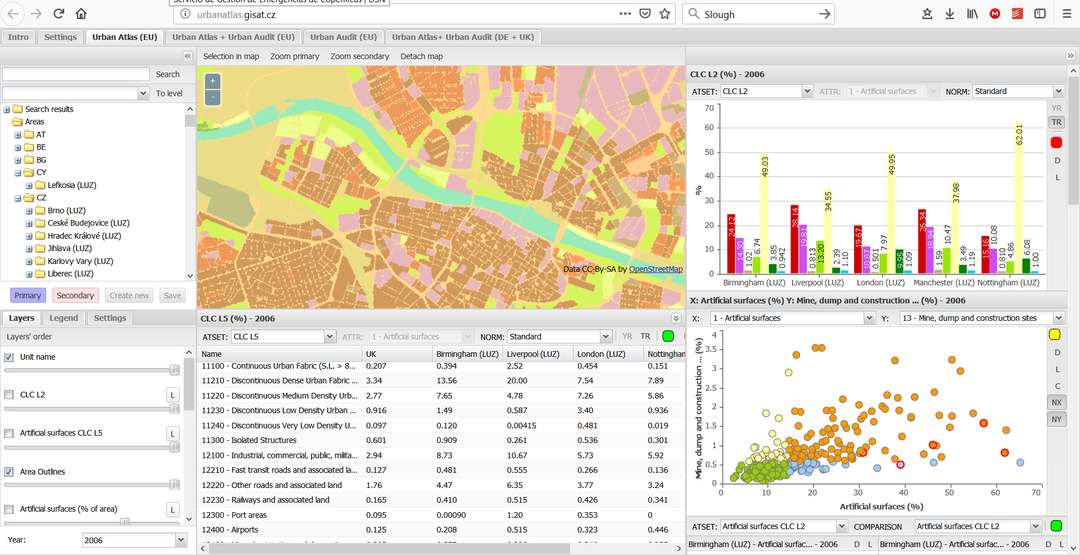Toggle the Area Outlines layer checkbox
This screenshot has height=555, width=1080.
9,472
